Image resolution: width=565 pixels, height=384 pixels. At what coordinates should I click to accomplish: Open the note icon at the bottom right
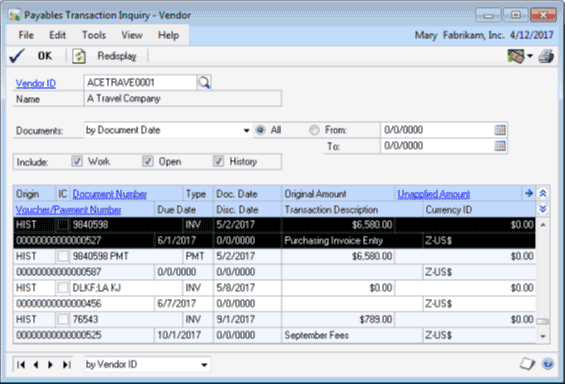pyautogui.click(x=528, y=363)
